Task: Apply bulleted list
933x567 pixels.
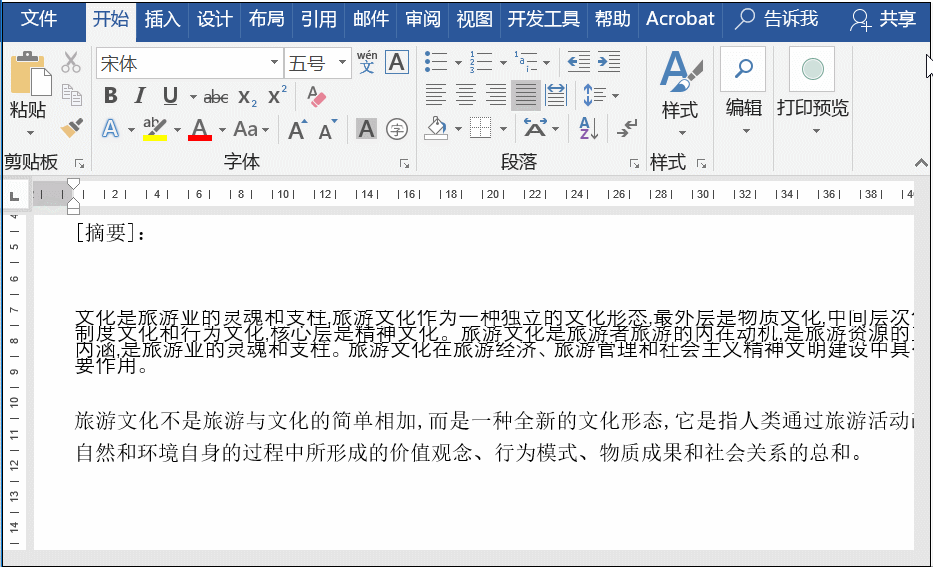Action: tap(436, 62)
